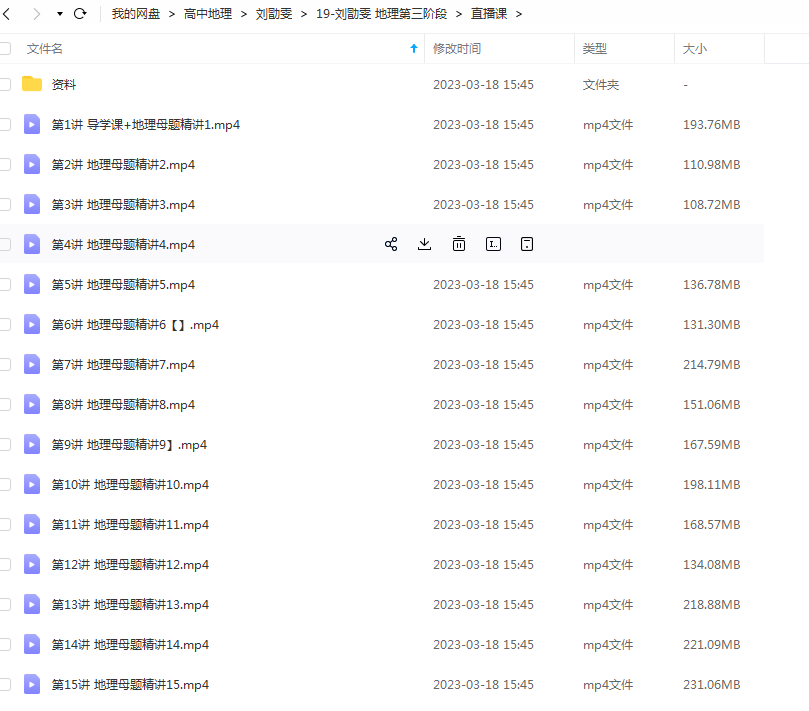Image resolution: width=809 pixels, height=711 pixels.
Task: Open 第15讲 地理母题精讲15.mp4 video
Action: (130, 685)
